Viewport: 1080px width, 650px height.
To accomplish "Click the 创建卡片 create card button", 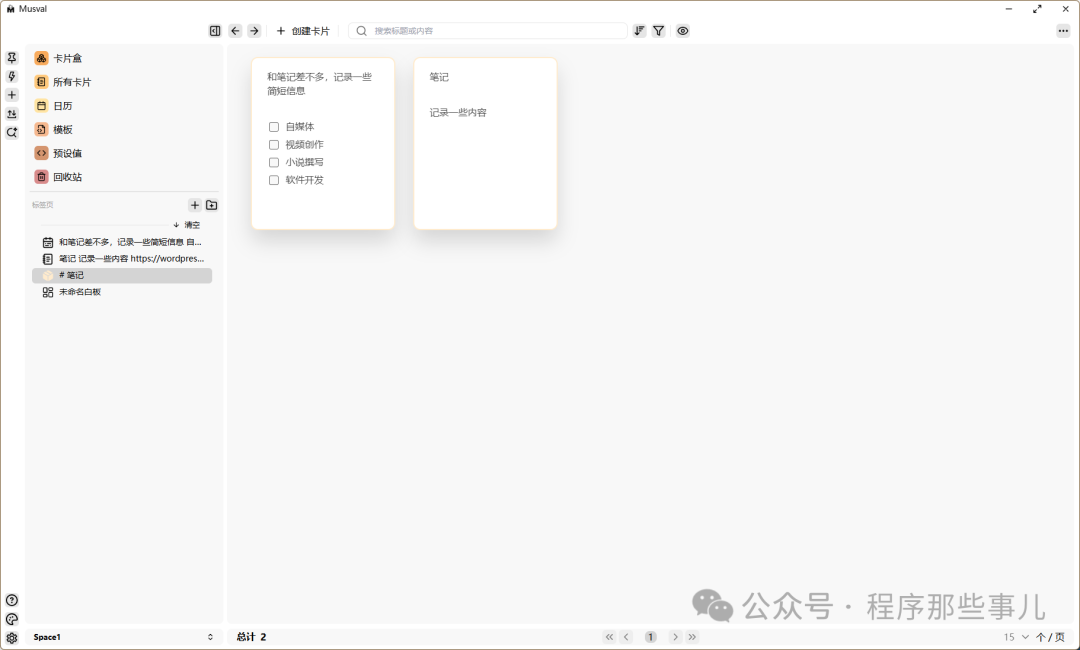I will (x=302, y=31).
